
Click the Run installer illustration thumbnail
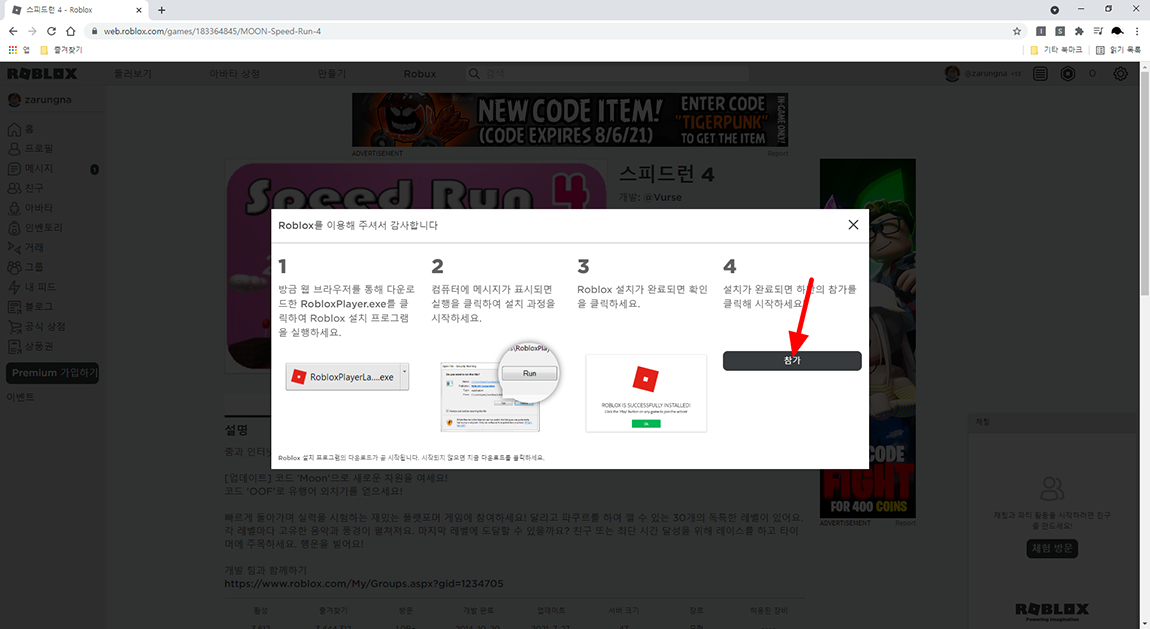click(x=499, y=386)
